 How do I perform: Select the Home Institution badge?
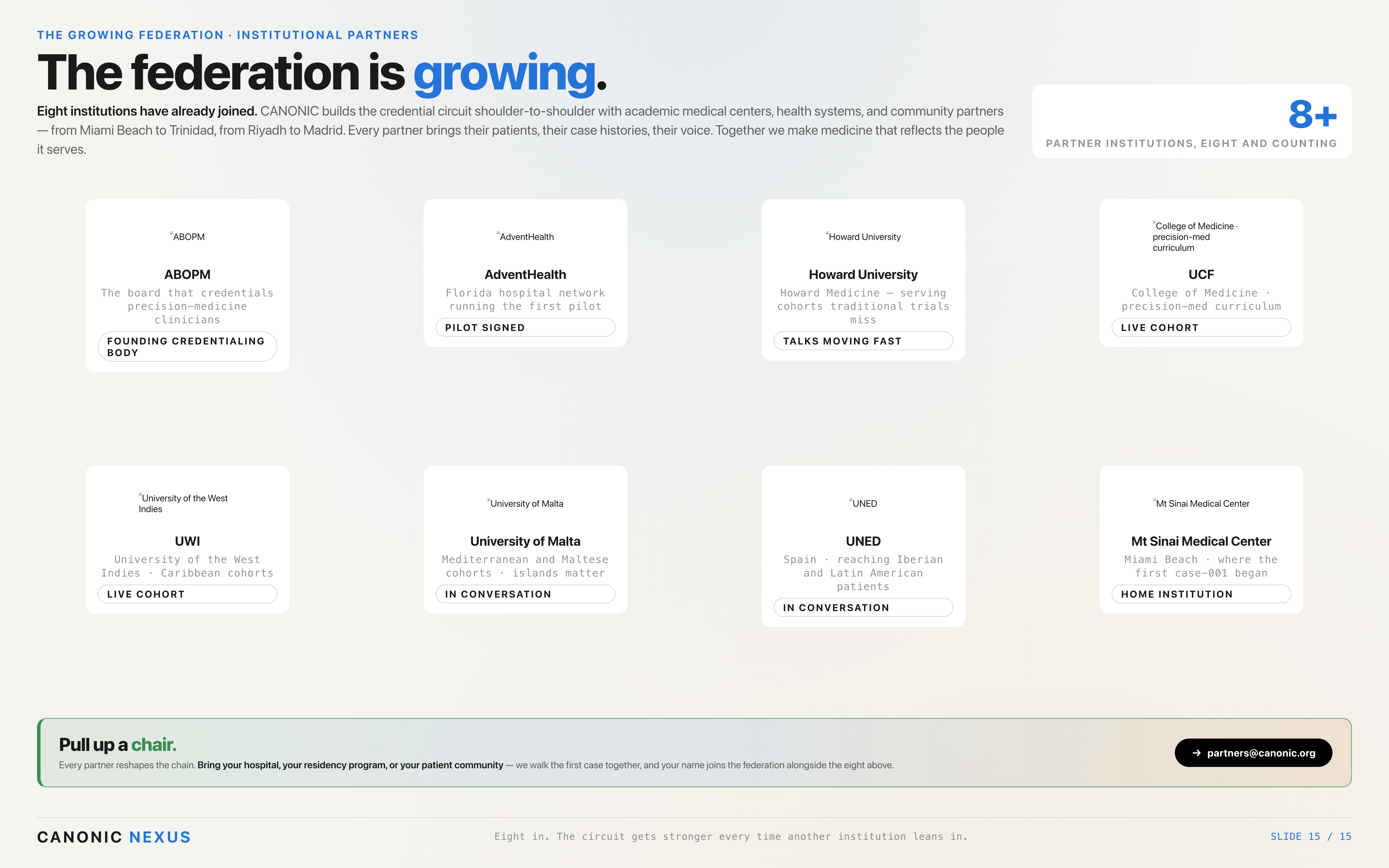(x=1201, y=594)
